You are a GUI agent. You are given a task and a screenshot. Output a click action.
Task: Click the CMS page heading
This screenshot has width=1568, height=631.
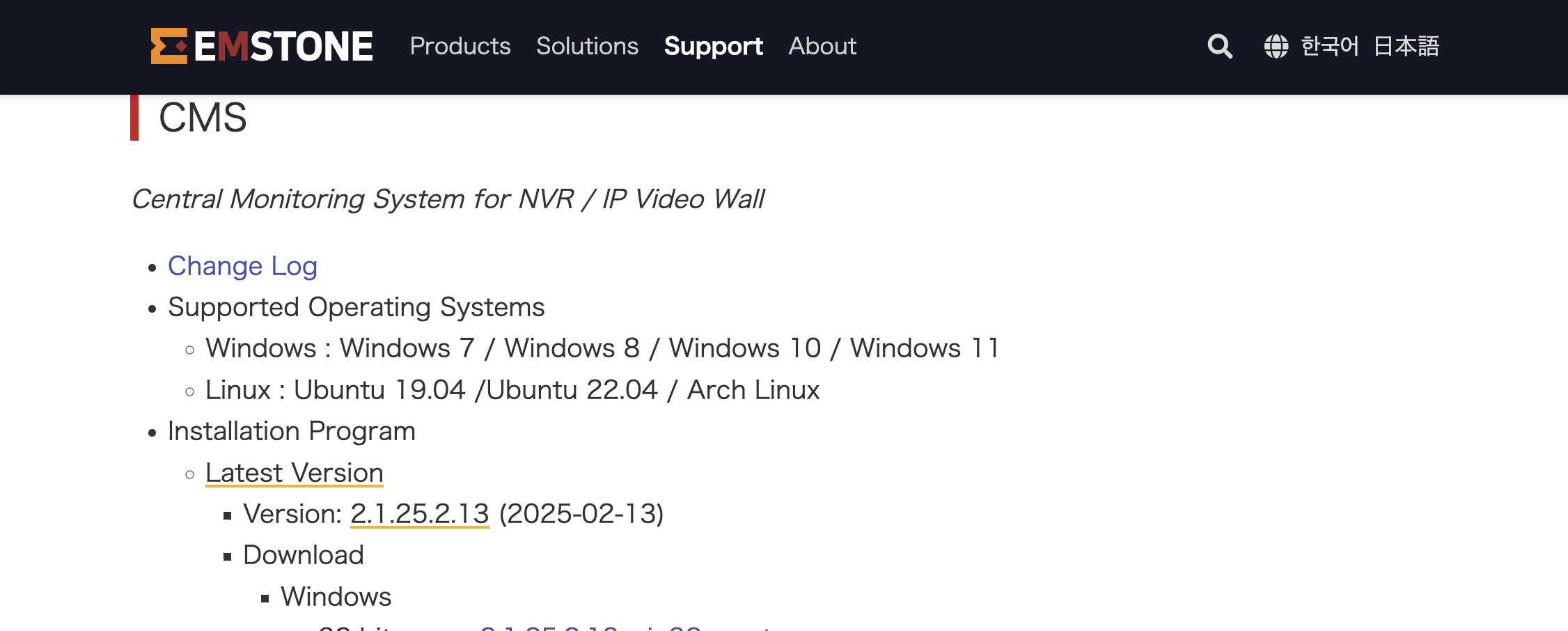pos(203,117)
